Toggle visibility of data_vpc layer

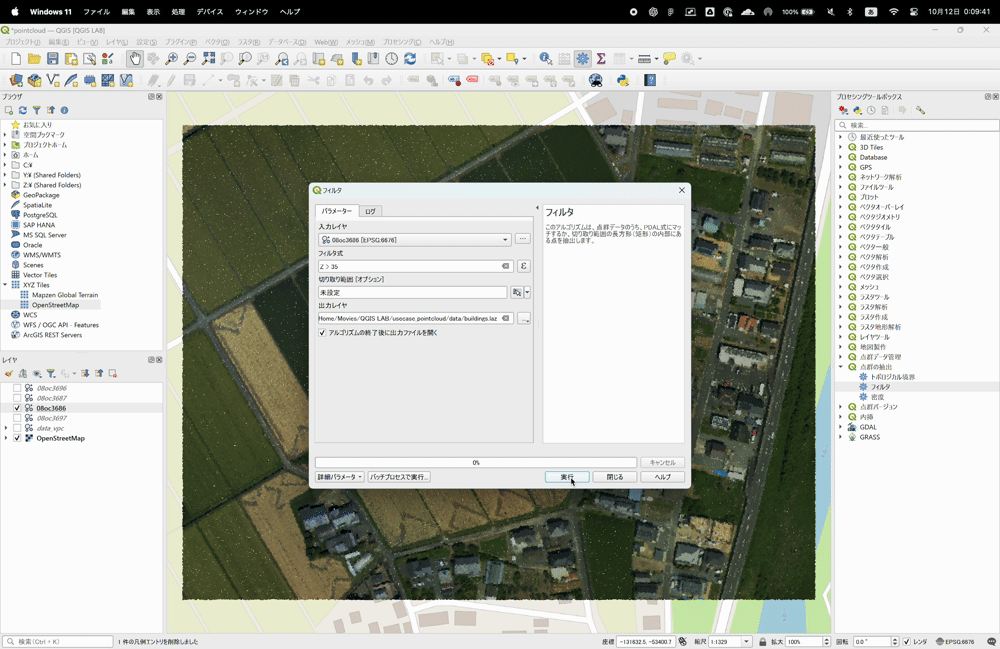pyautogui.click(x=17, y=428)
